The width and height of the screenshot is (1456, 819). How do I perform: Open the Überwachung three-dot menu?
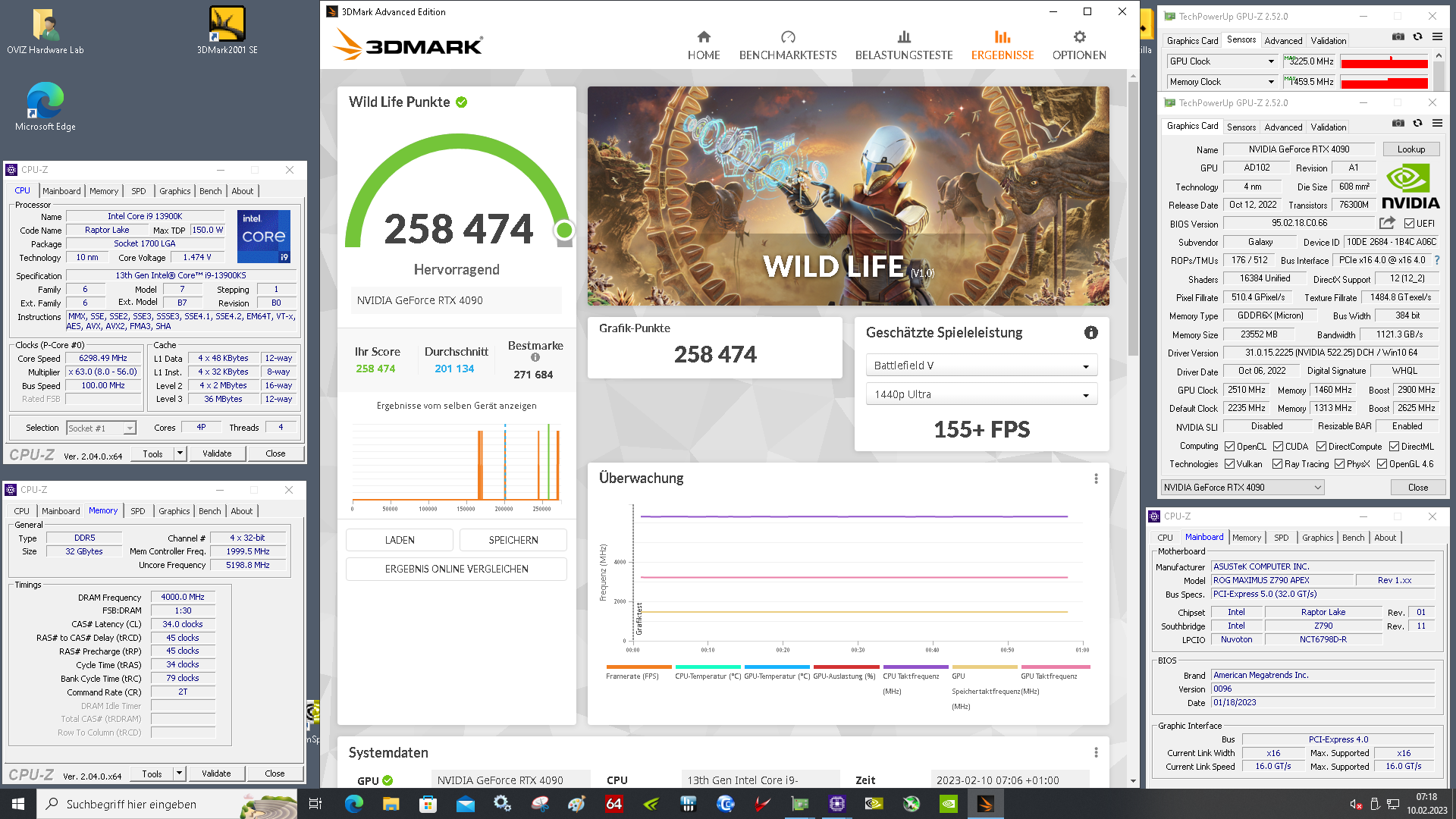1096,479
